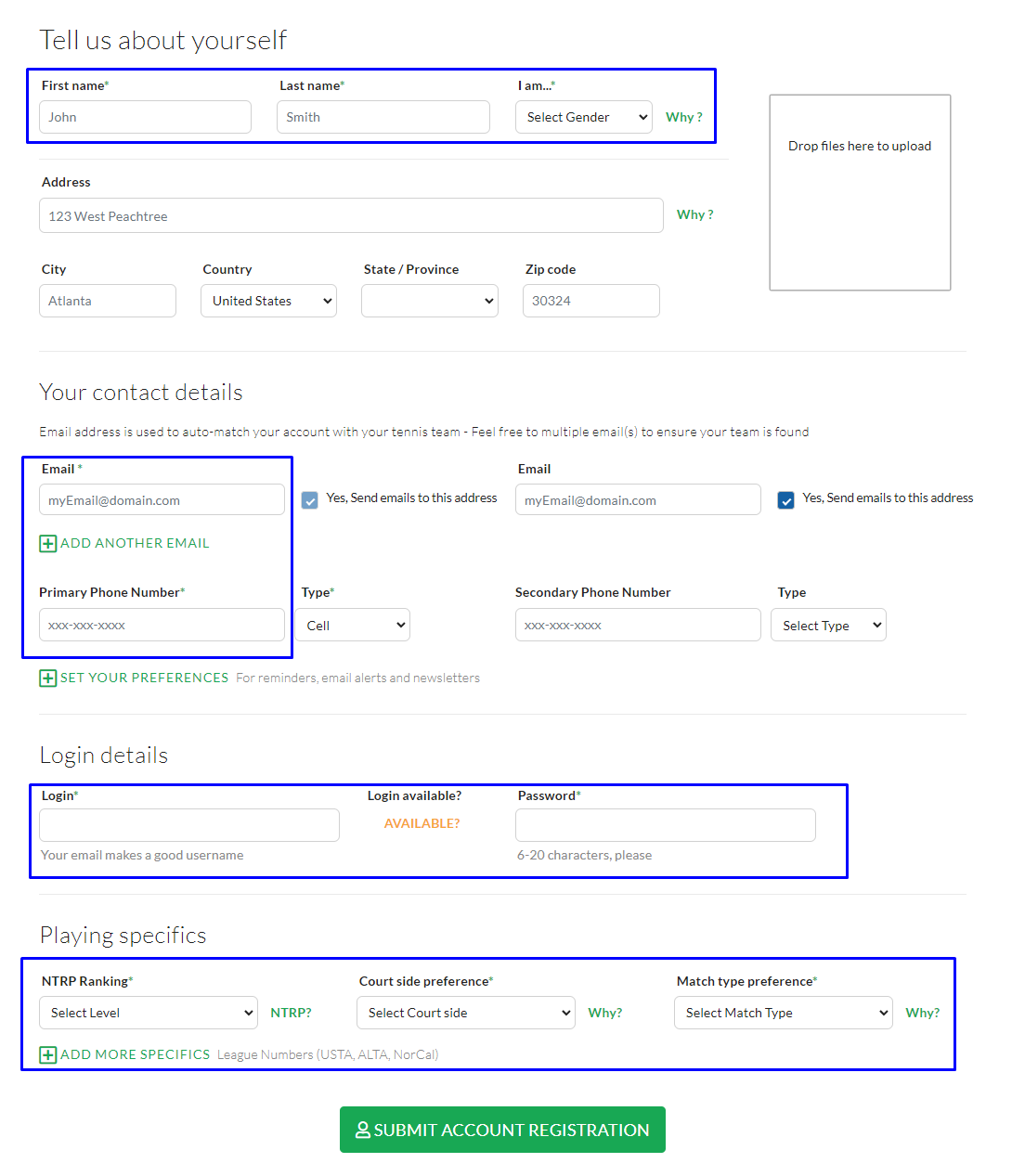Click the plus icon beside Add Another Email
This screenshot has width=1012, height=1176.
48,544
